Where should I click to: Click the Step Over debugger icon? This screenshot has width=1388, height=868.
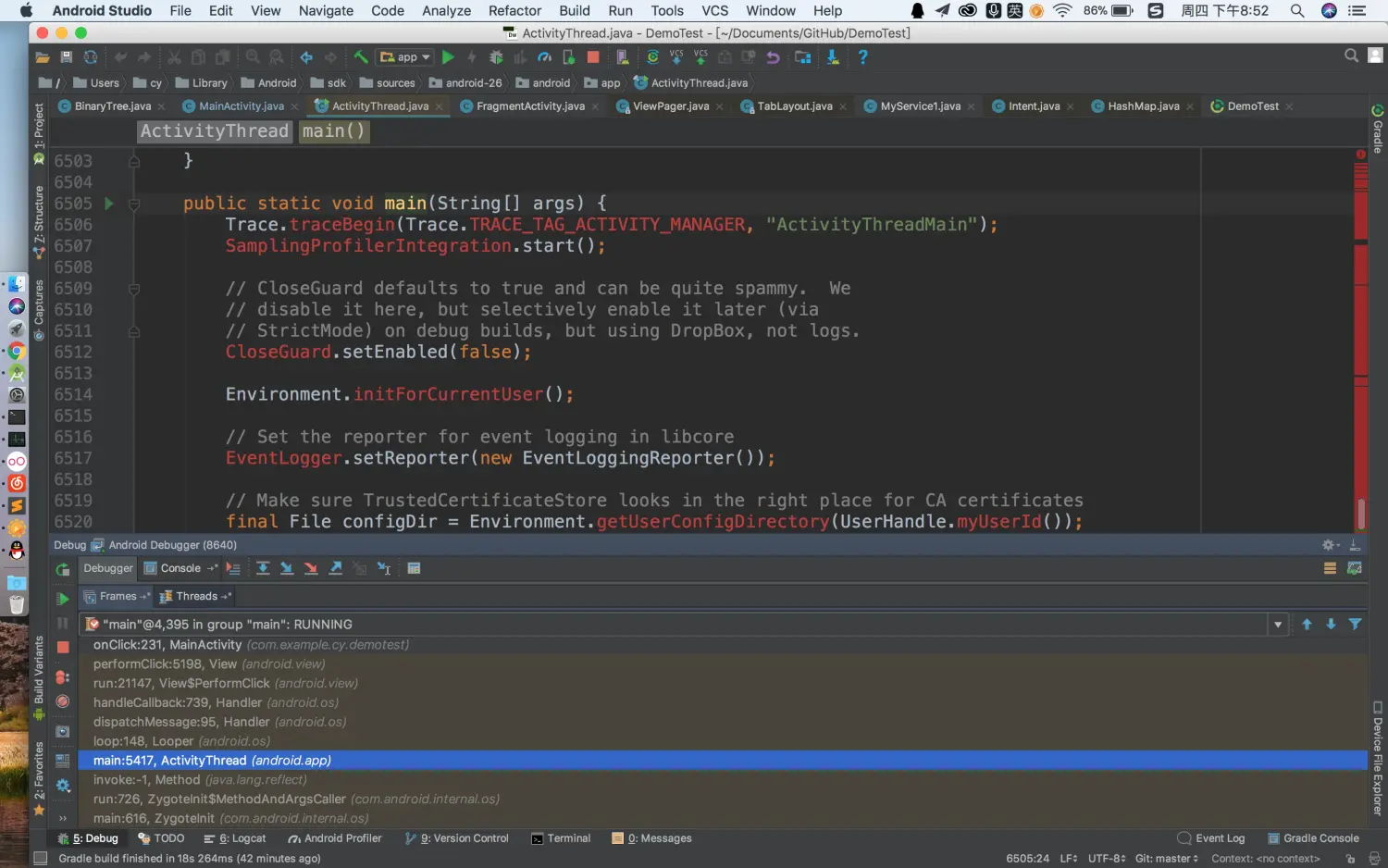(263, 568)
